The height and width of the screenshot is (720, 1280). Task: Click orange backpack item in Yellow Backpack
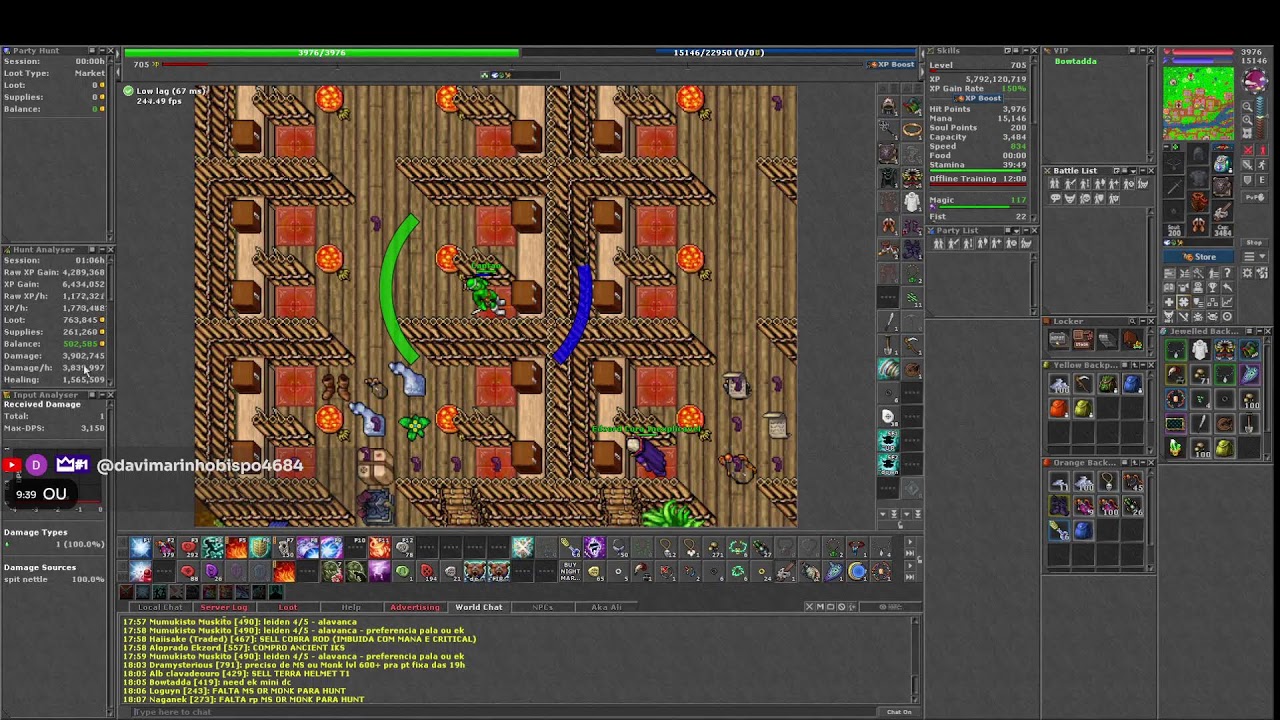pyautogui.click(x=1059, y=408)
